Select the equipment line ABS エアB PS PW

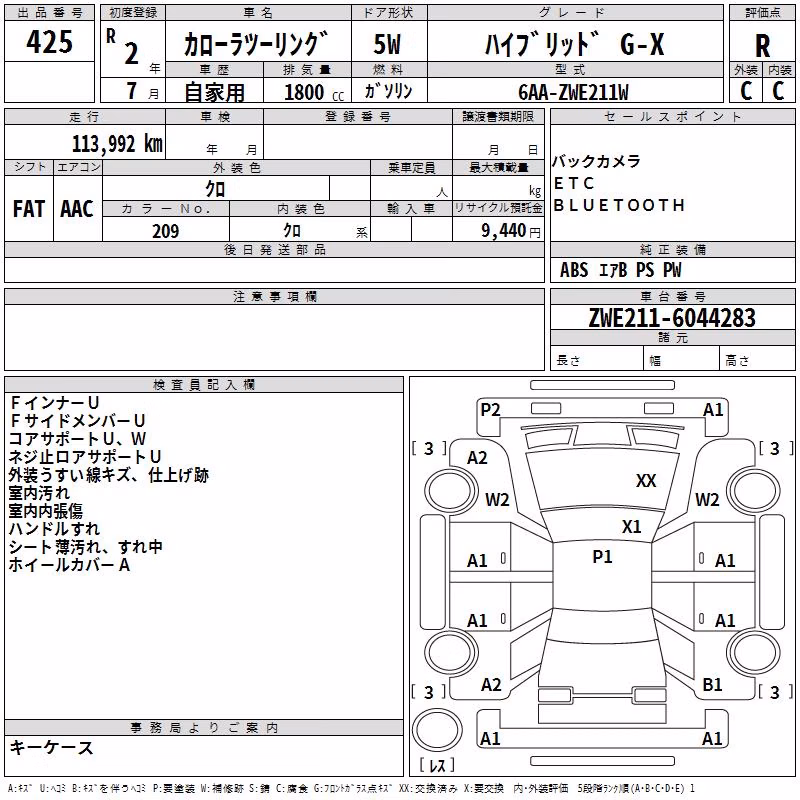click(x=620, y=270)
